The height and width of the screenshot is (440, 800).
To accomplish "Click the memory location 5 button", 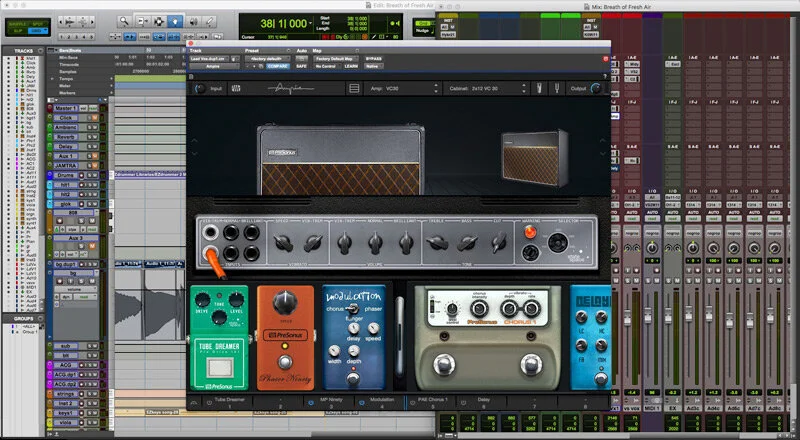I will coord(91,37).
